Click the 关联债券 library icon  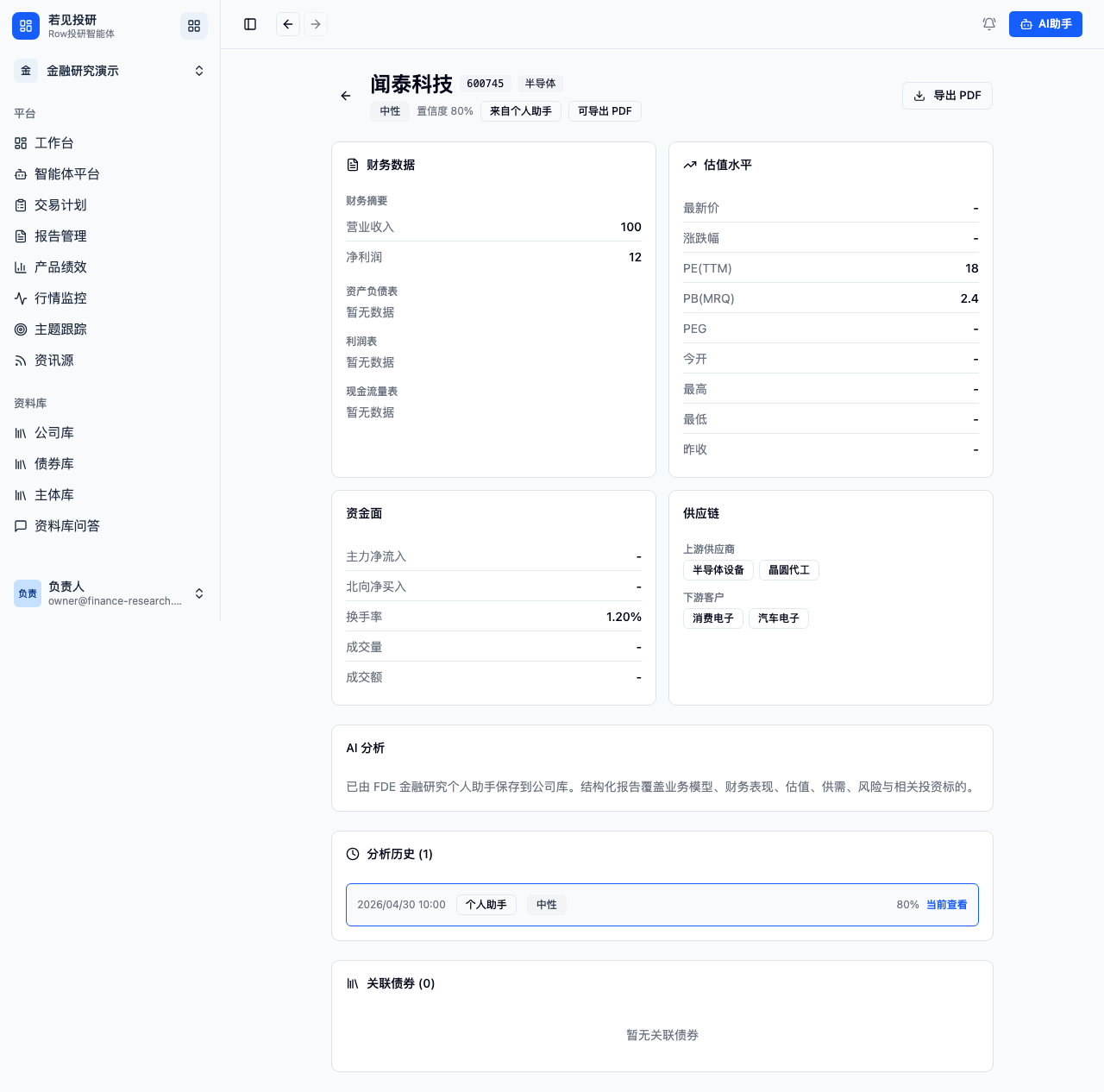point(353,983)
